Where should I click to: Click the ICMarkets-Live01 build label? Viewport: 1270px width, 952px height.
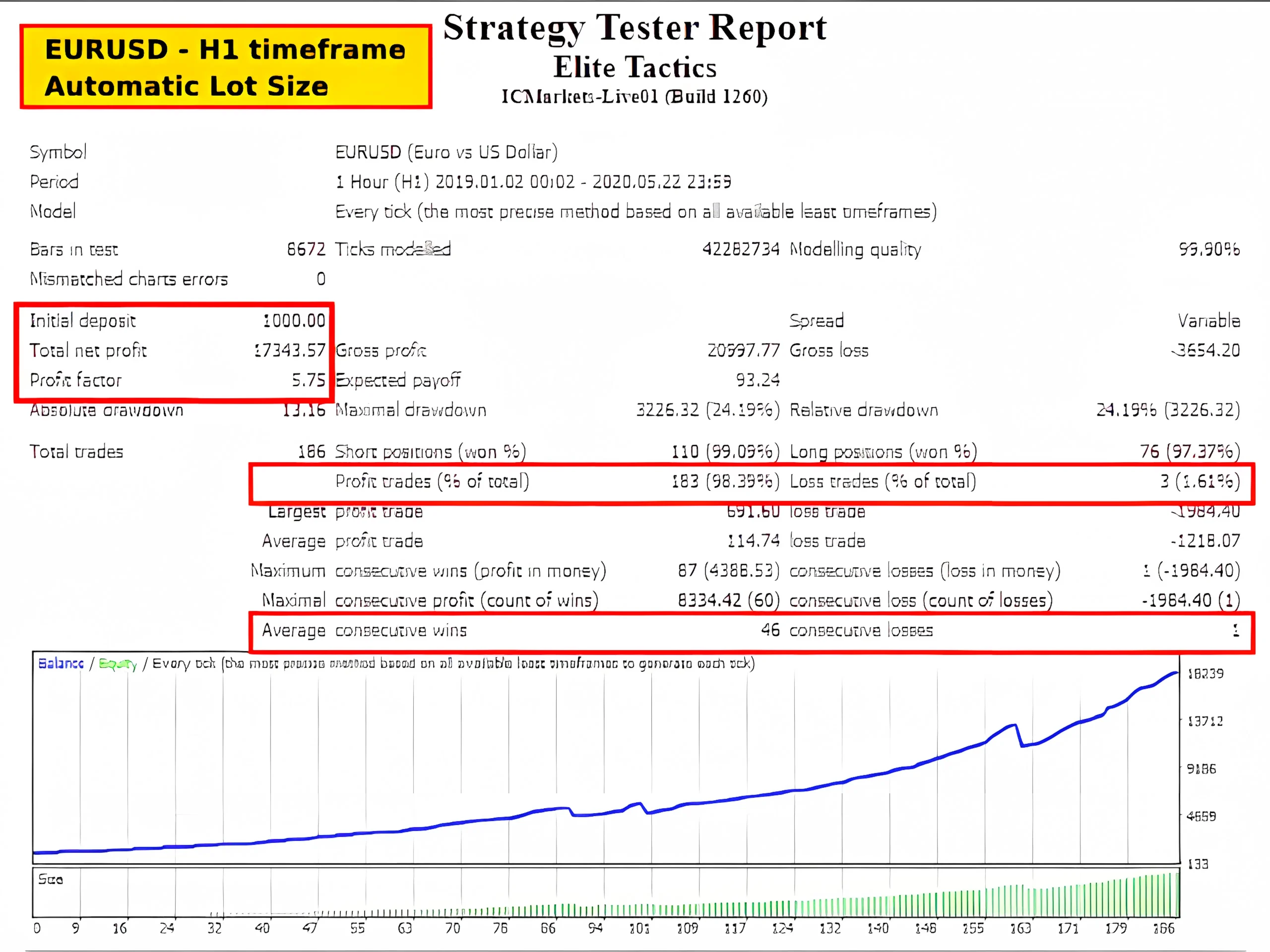pyautogui.click(x=635, y=96)
